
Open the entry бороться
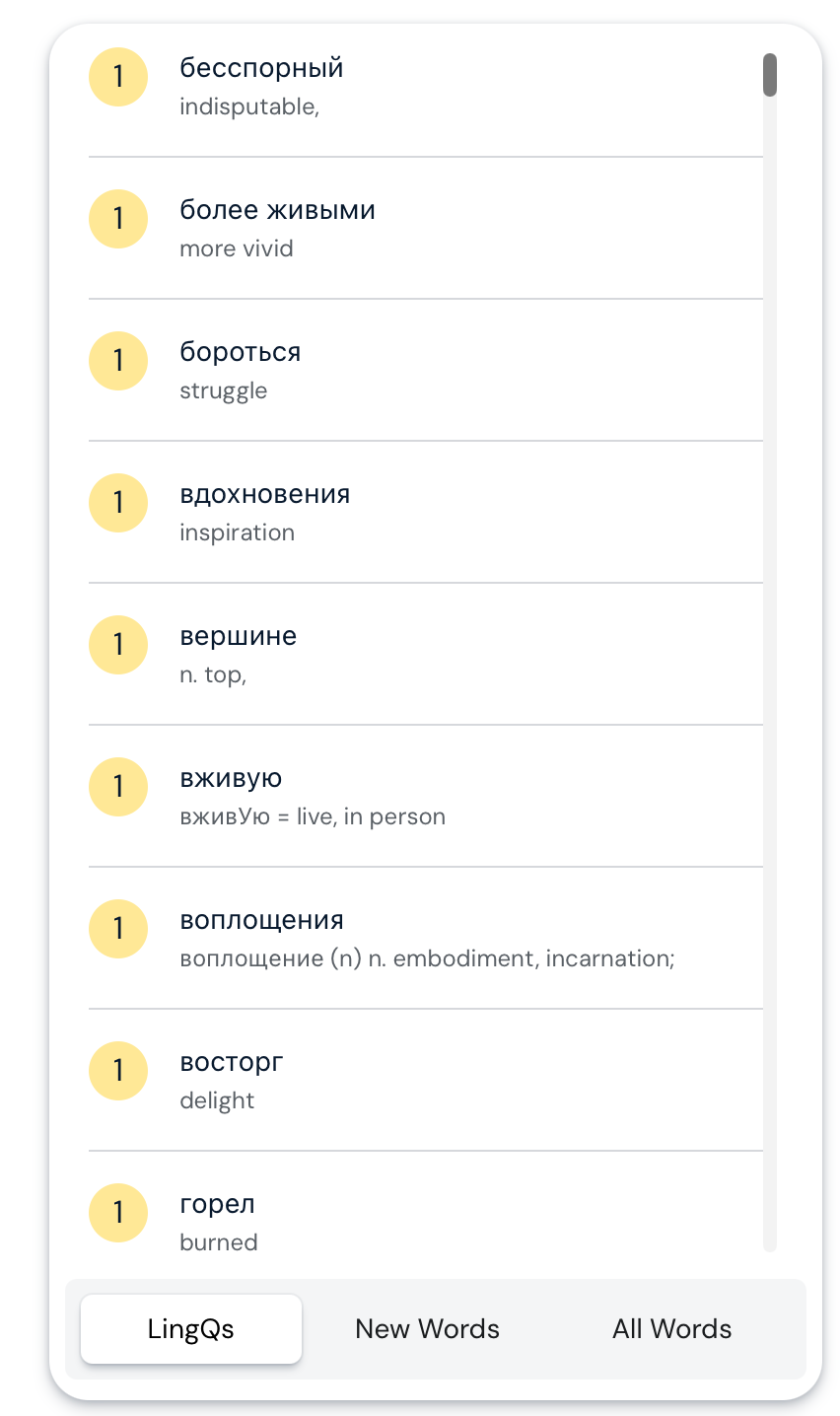click(240, 352)
